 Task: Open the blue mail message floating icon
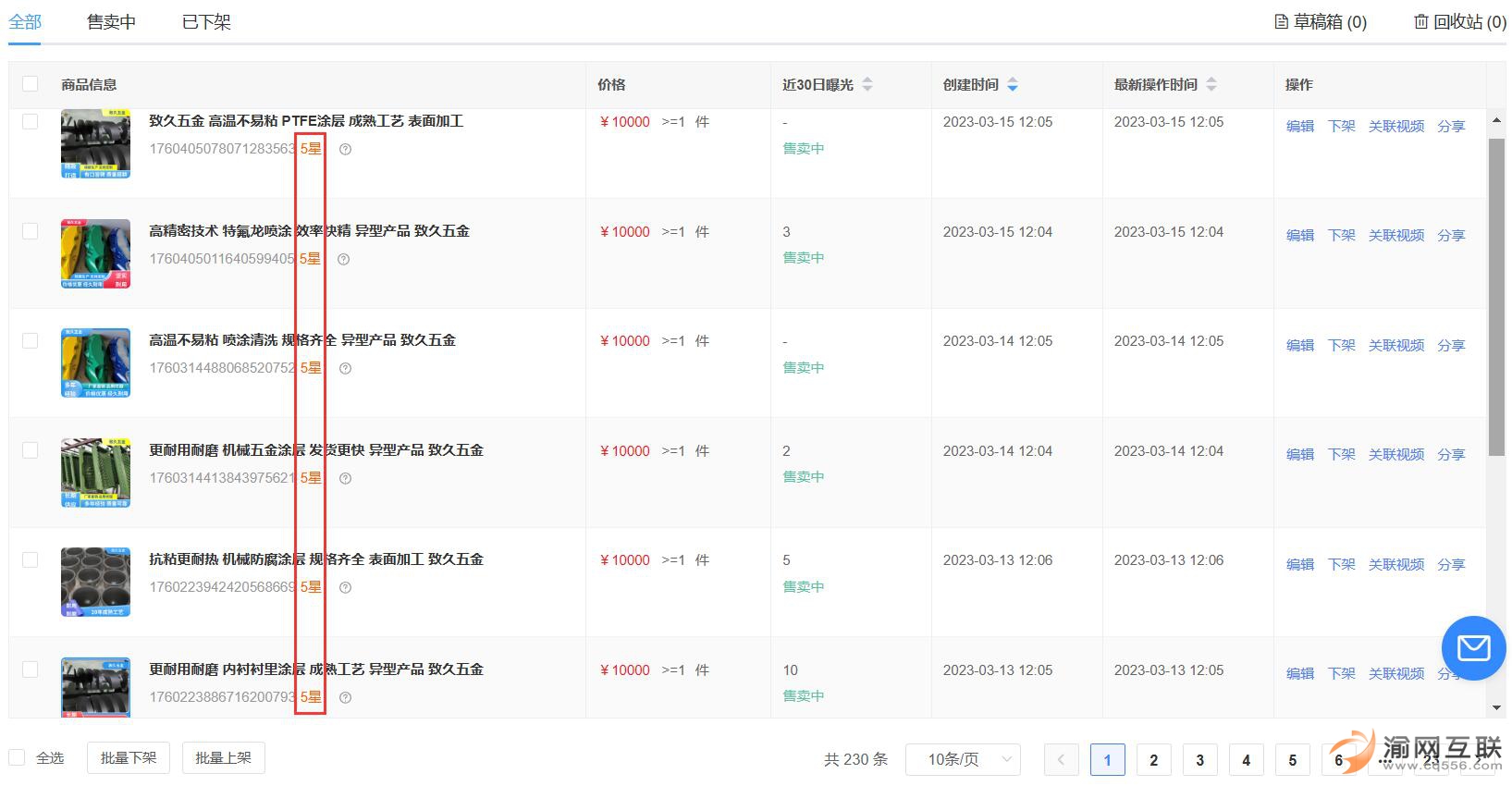point(1473,648)
